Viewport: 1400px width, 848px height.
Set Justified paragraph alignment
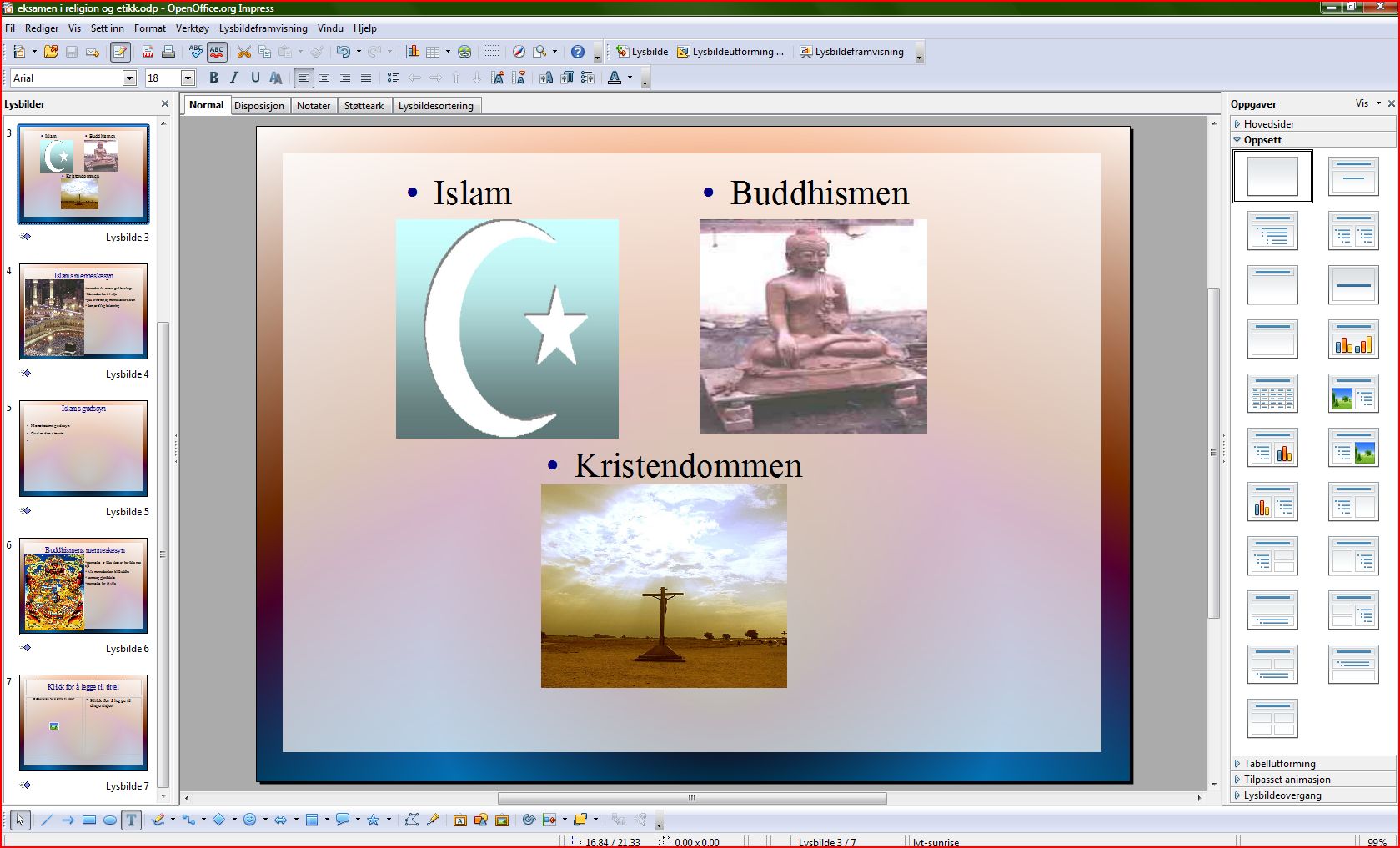tap(365, 78)
